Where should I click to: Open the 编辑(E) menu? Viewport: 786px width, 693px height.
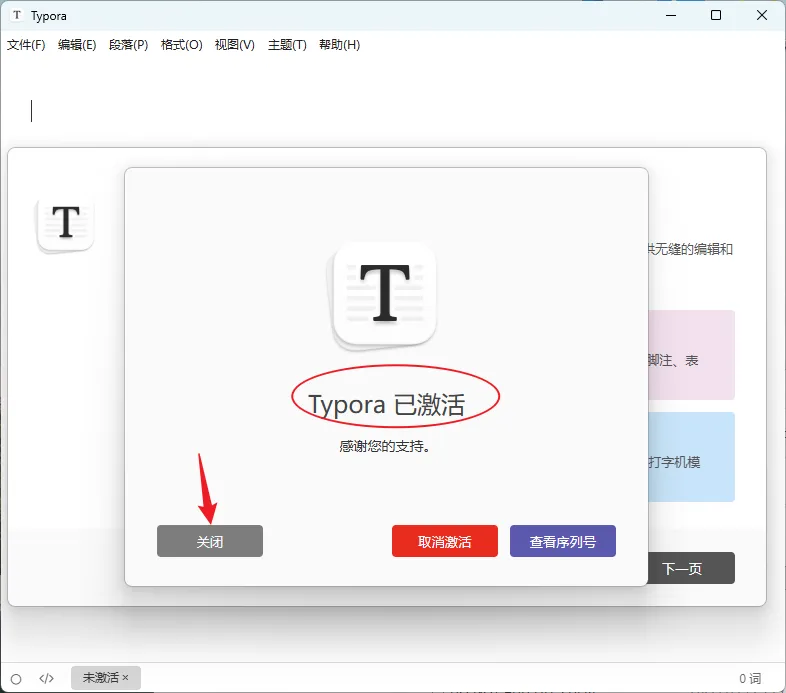[x=77, y=45]
